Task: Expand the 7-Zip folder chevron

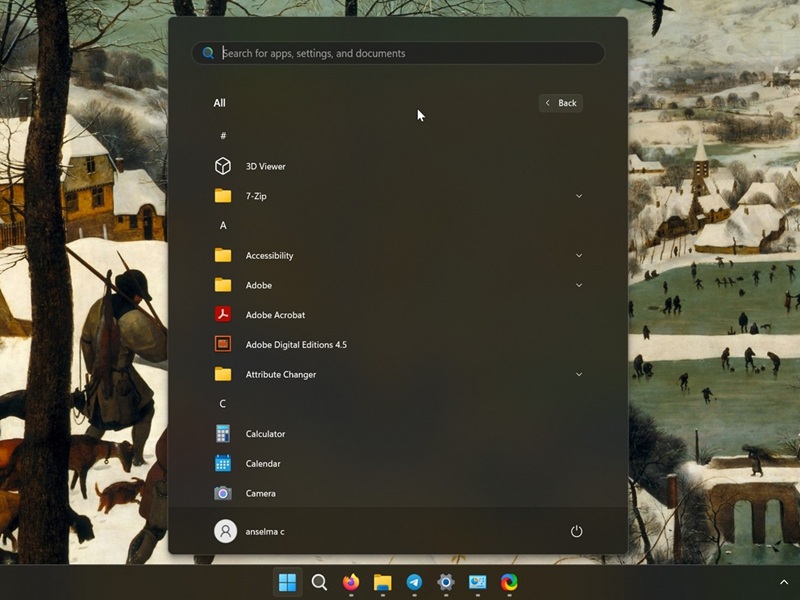Action: pyautogui.click(x=579, y=196)
